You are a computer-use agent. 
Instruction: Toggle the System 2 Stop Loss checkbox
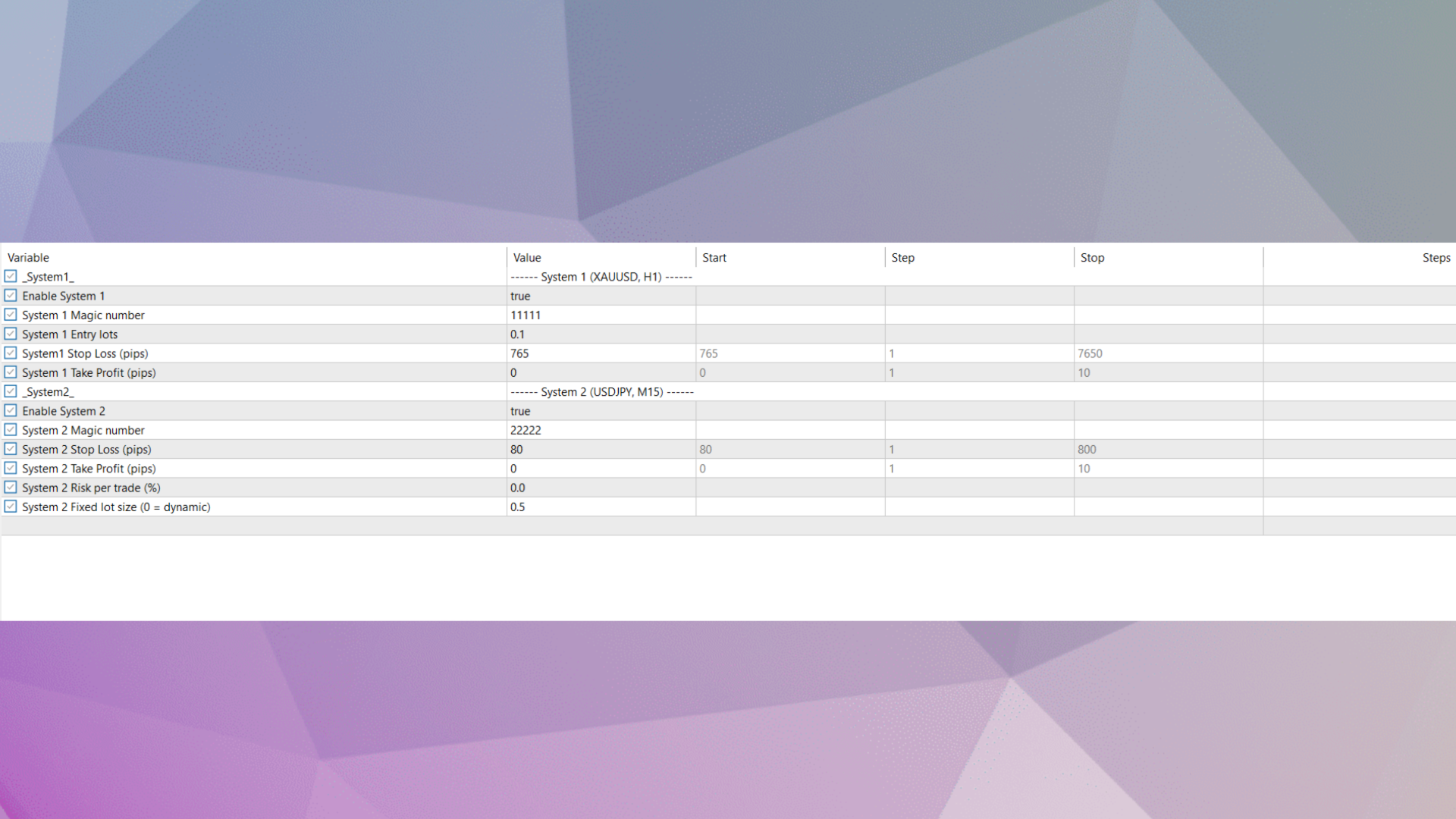11,449
